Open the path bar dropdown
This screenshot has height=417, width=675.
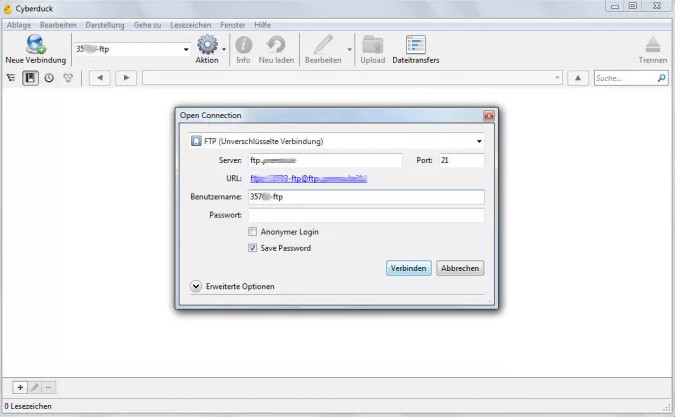pos(557,78)
